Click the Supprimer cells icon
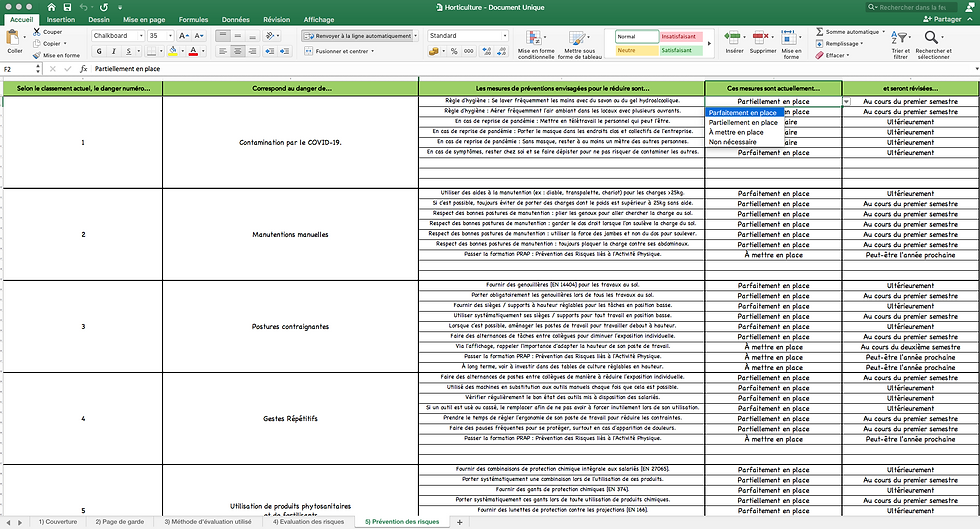 (x=762, y=39)
